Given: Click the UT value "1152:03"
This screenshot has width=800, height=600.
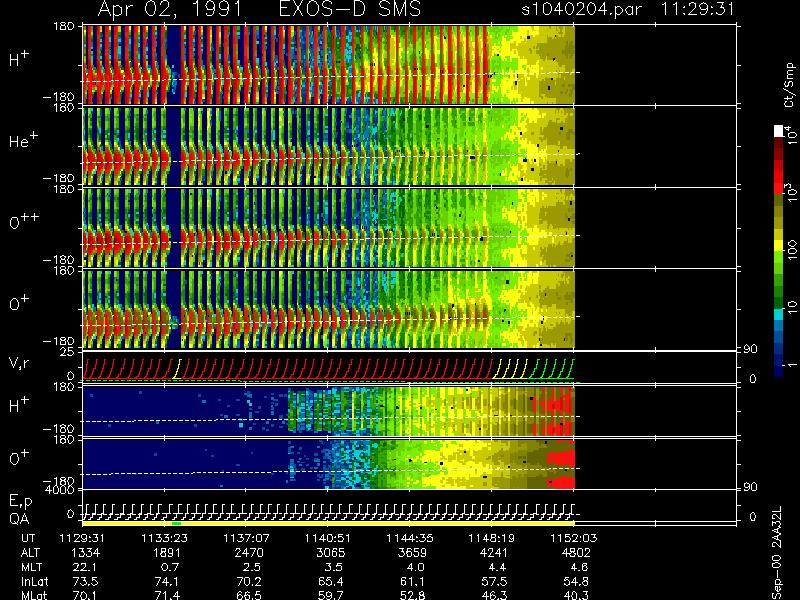Looking at the screenshot, I should [573, 538].
